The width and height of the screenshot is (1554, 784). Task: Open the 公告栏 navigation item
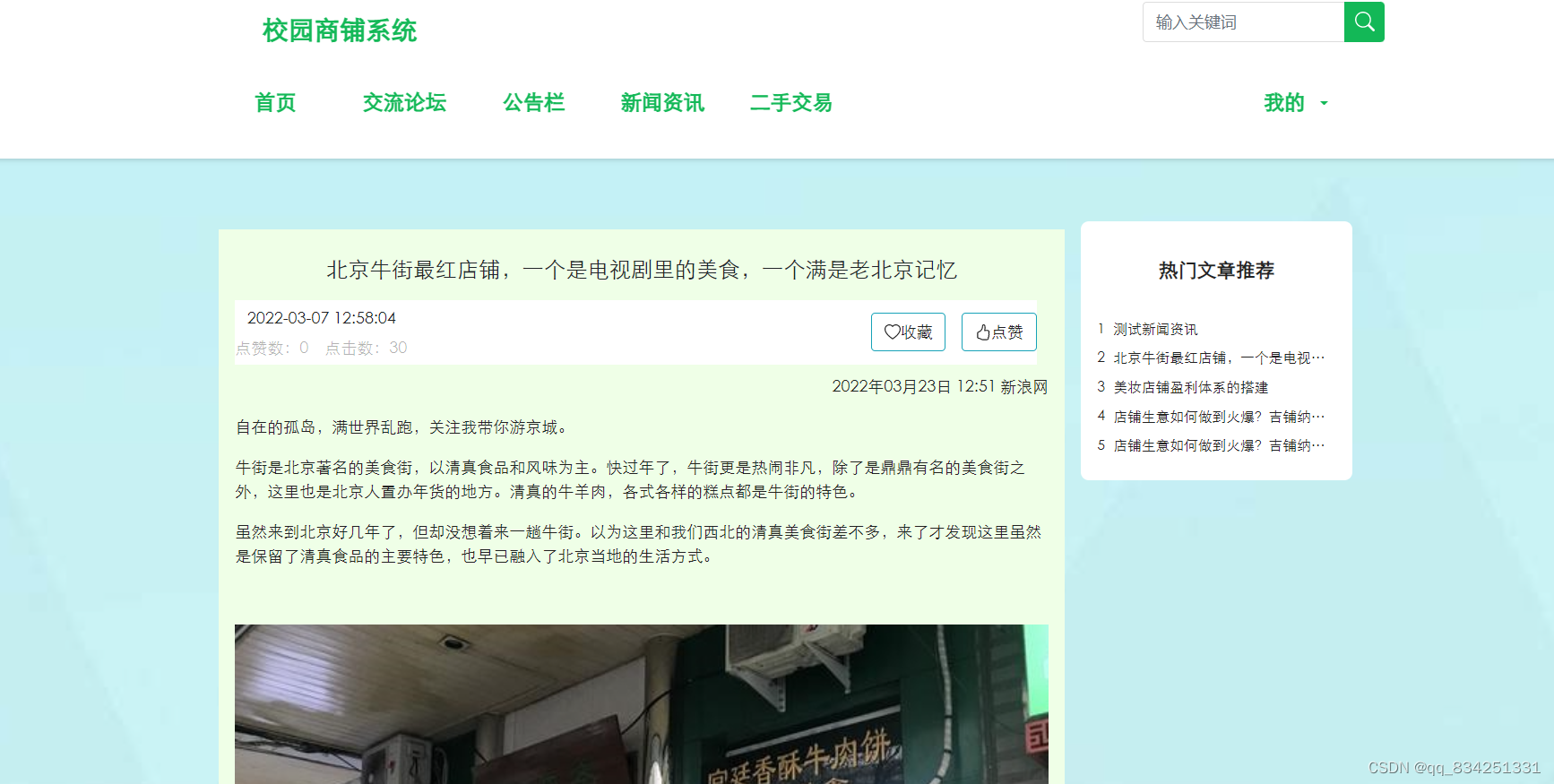(534, 103)
